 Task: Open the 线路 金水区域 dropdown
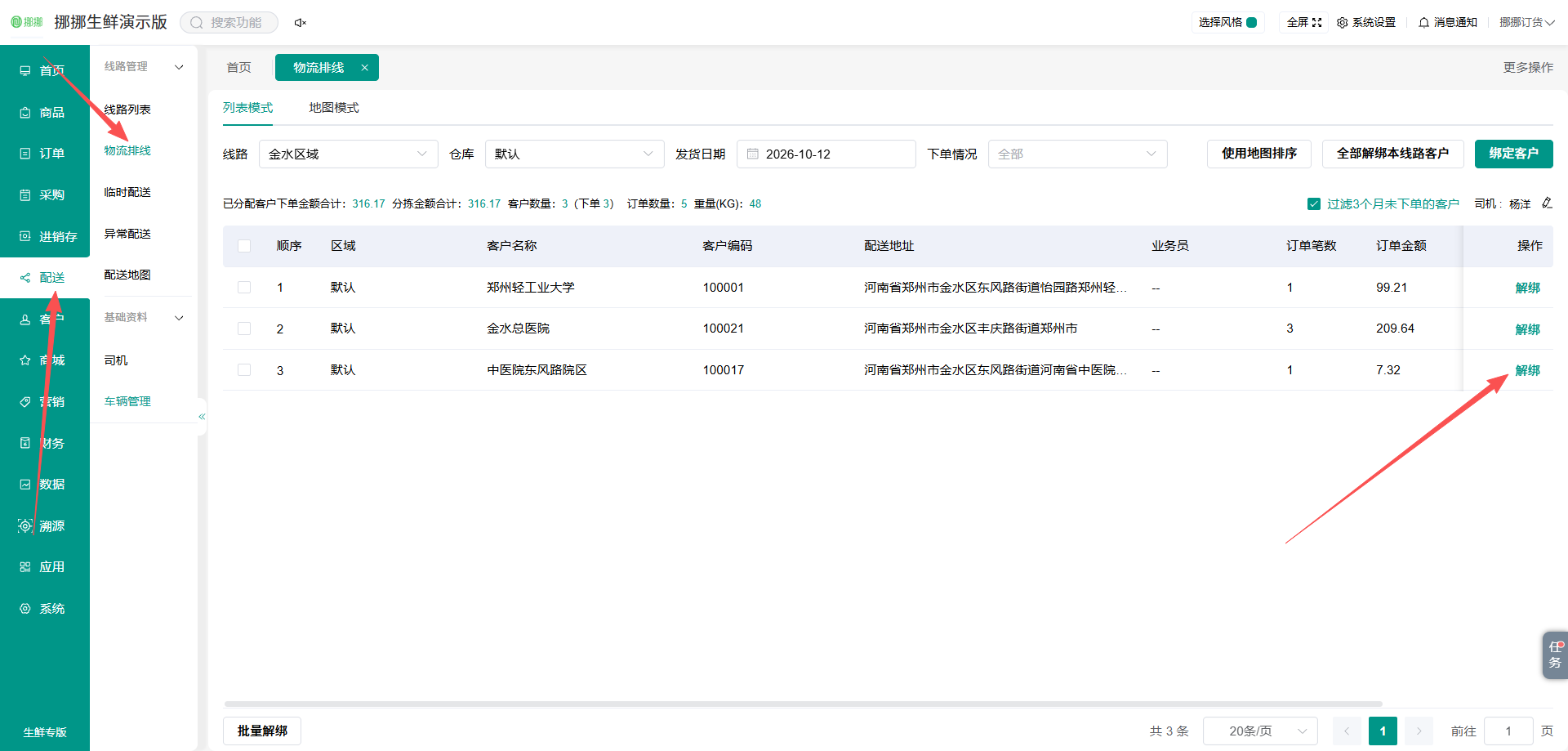click(349, 154)
